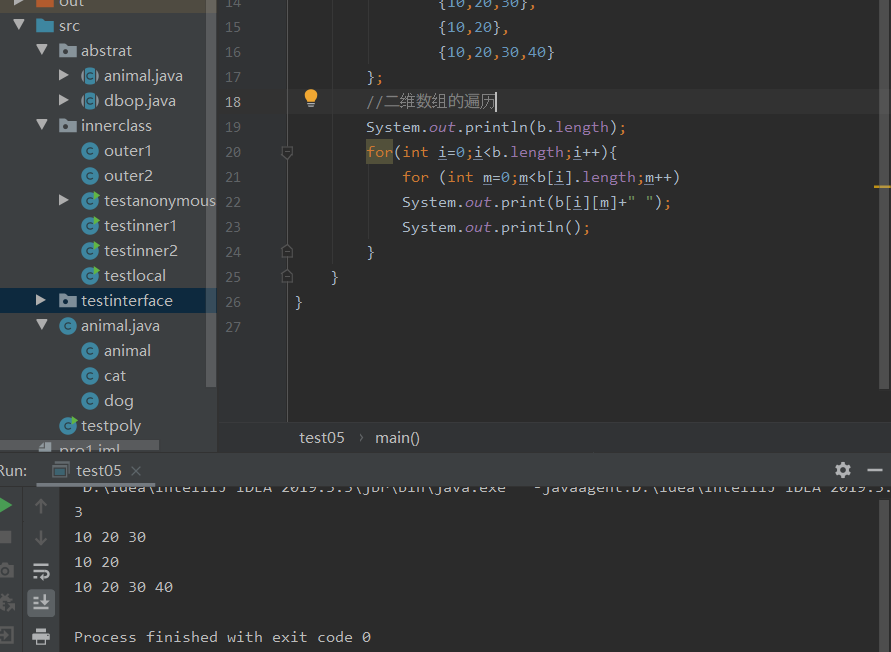Screen dimensions: 891x652
Task: Collapse the abstrat package arrow
Action: pos(42,50)
